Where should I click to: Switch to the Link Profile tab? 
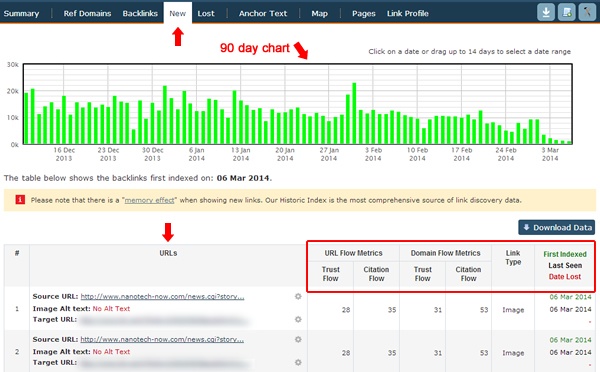click(408, 13)
